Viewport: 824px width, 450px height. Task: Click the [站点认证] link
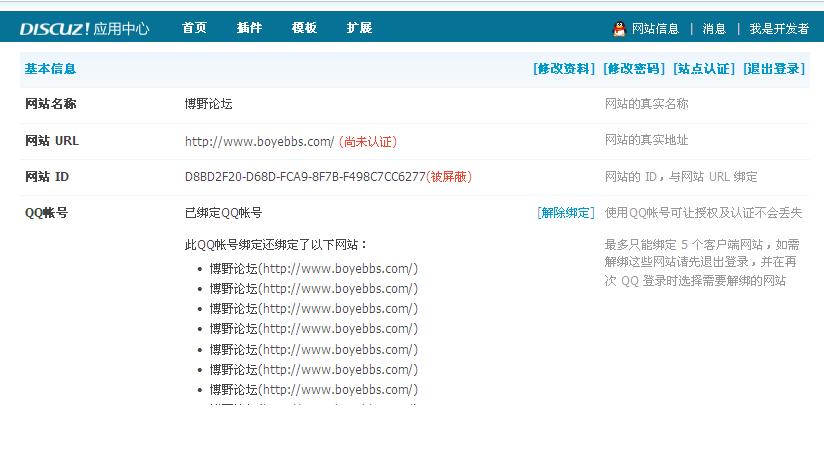point(704,69)
